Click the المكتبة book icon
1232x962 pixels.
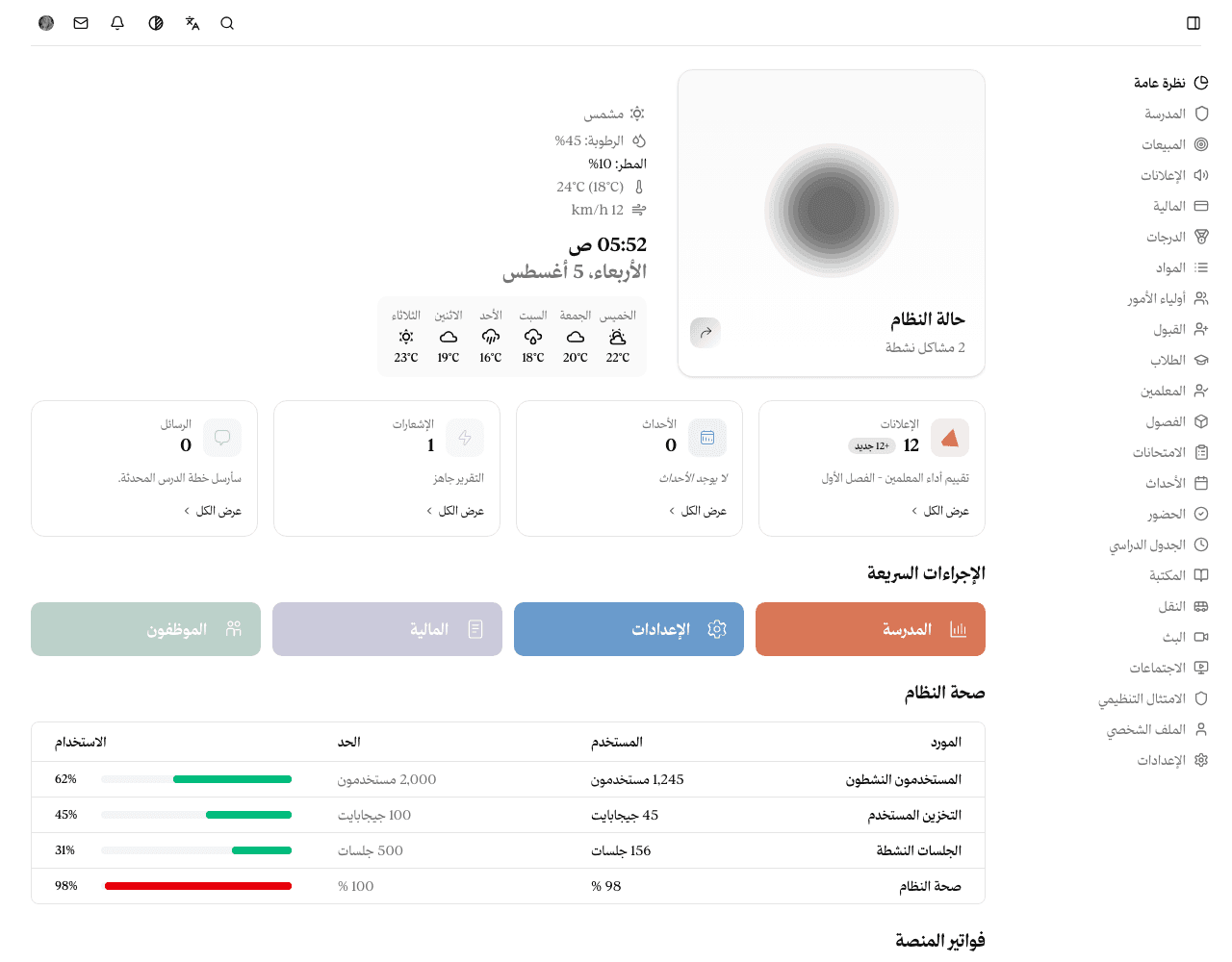[x=1201, y=575]
